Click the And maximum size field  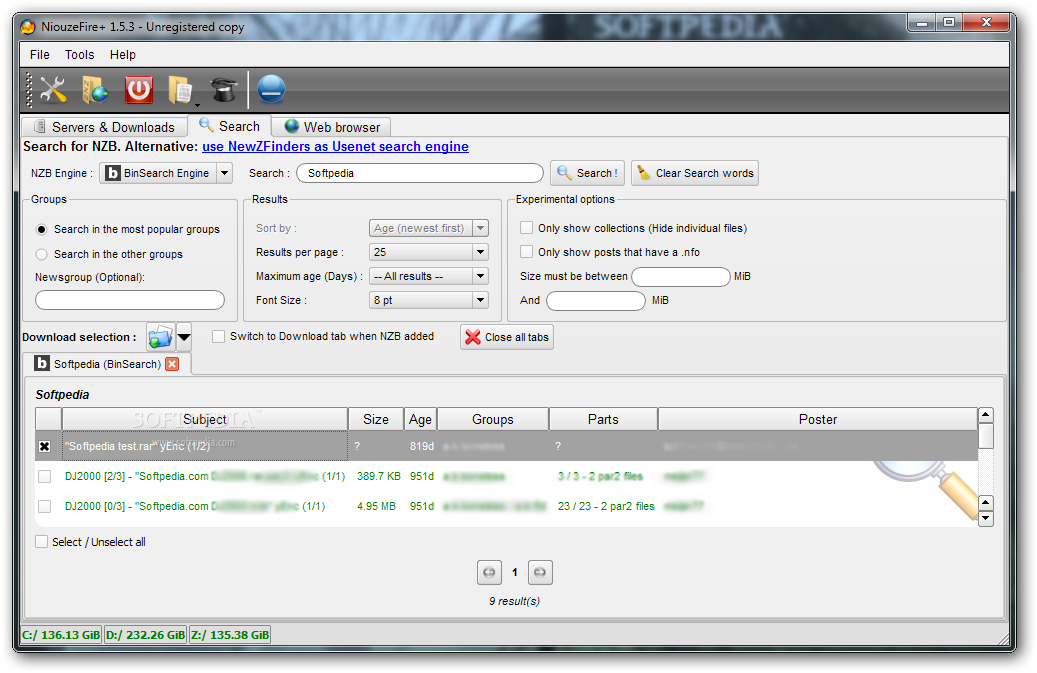[596, 300]
